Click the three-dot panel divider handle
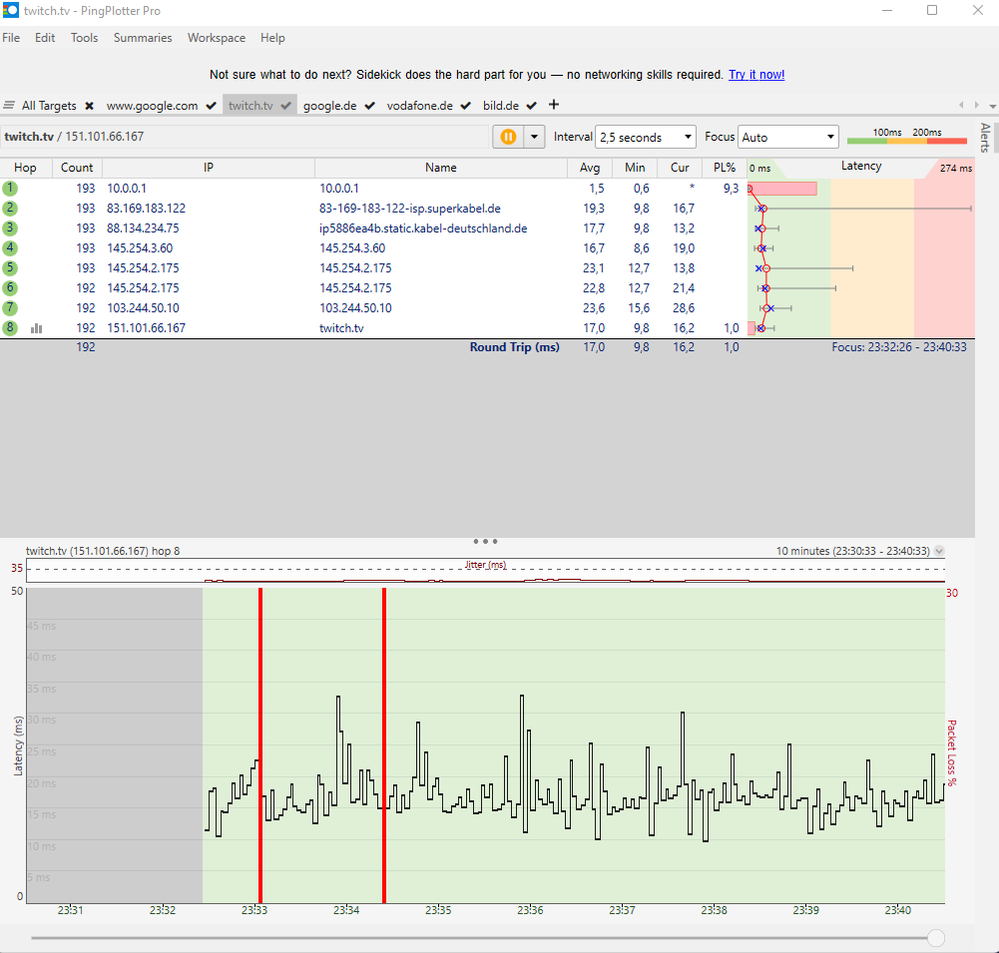Viewport: 999px width, 953px height. tap(485, 541)
